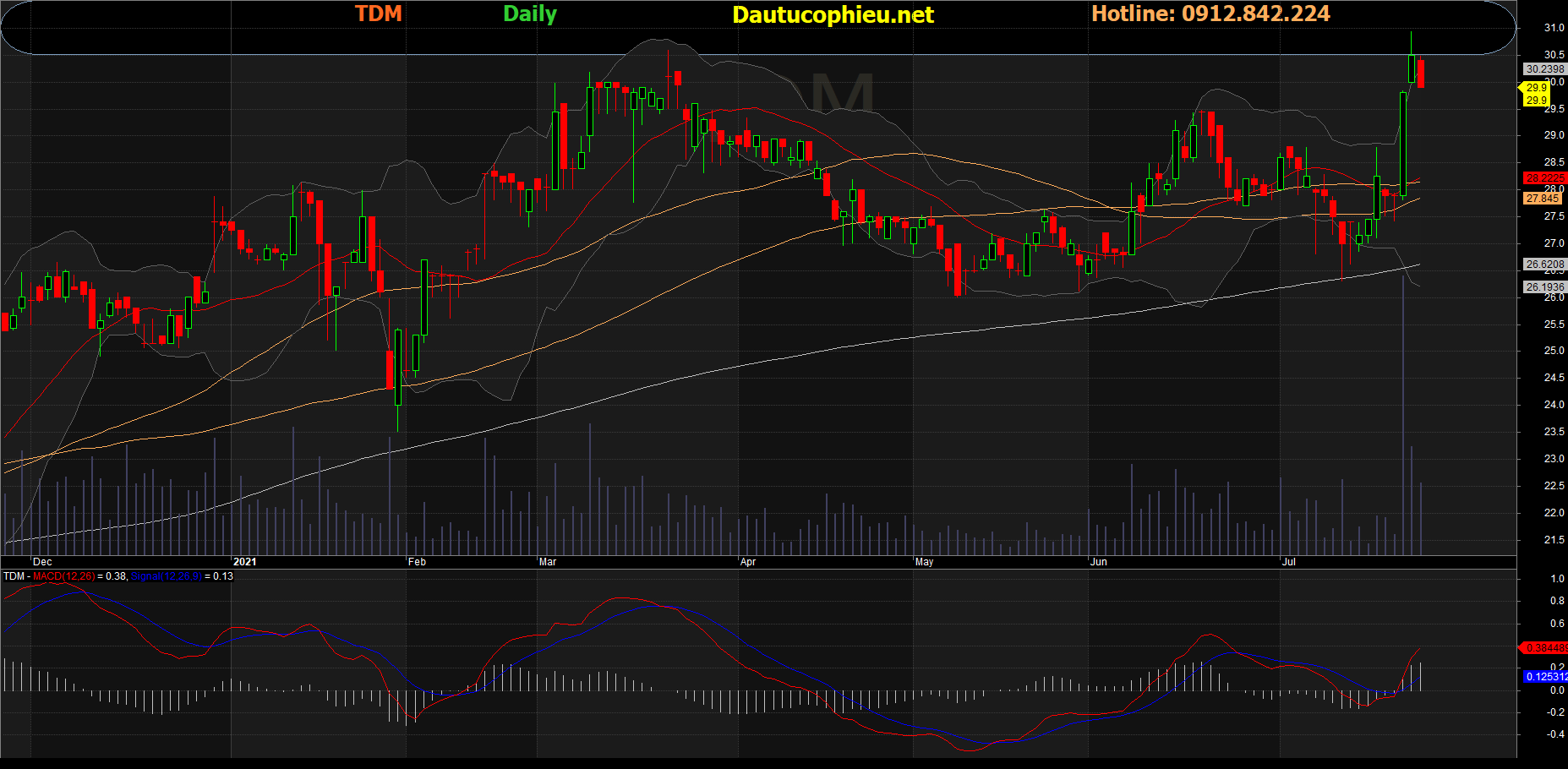Click the green Daily timeframe label

pyautogui.click(x=529, y=14)
